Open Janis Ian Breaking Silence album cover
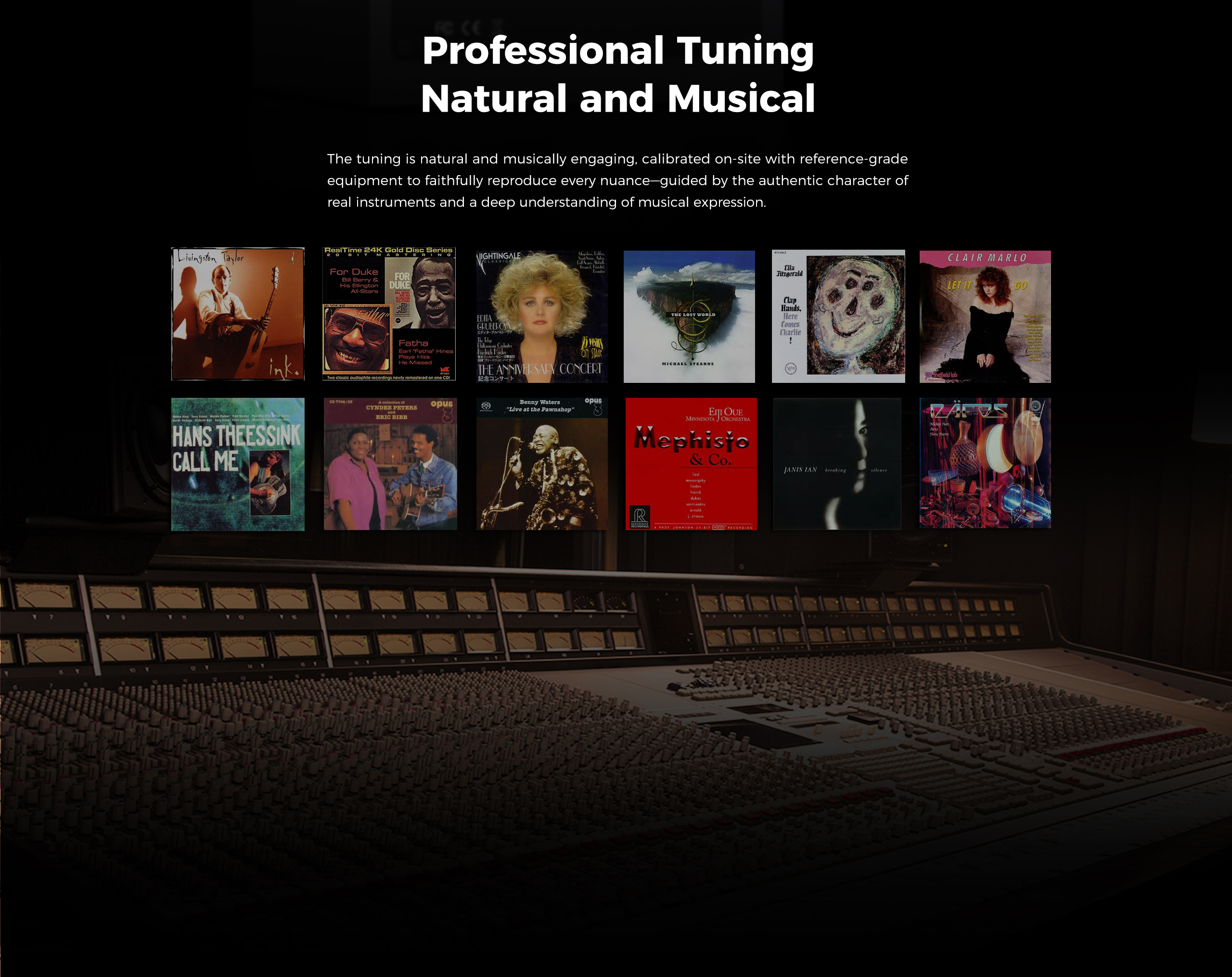This screenshot has width=1232, height=977. tap(837, 464)
